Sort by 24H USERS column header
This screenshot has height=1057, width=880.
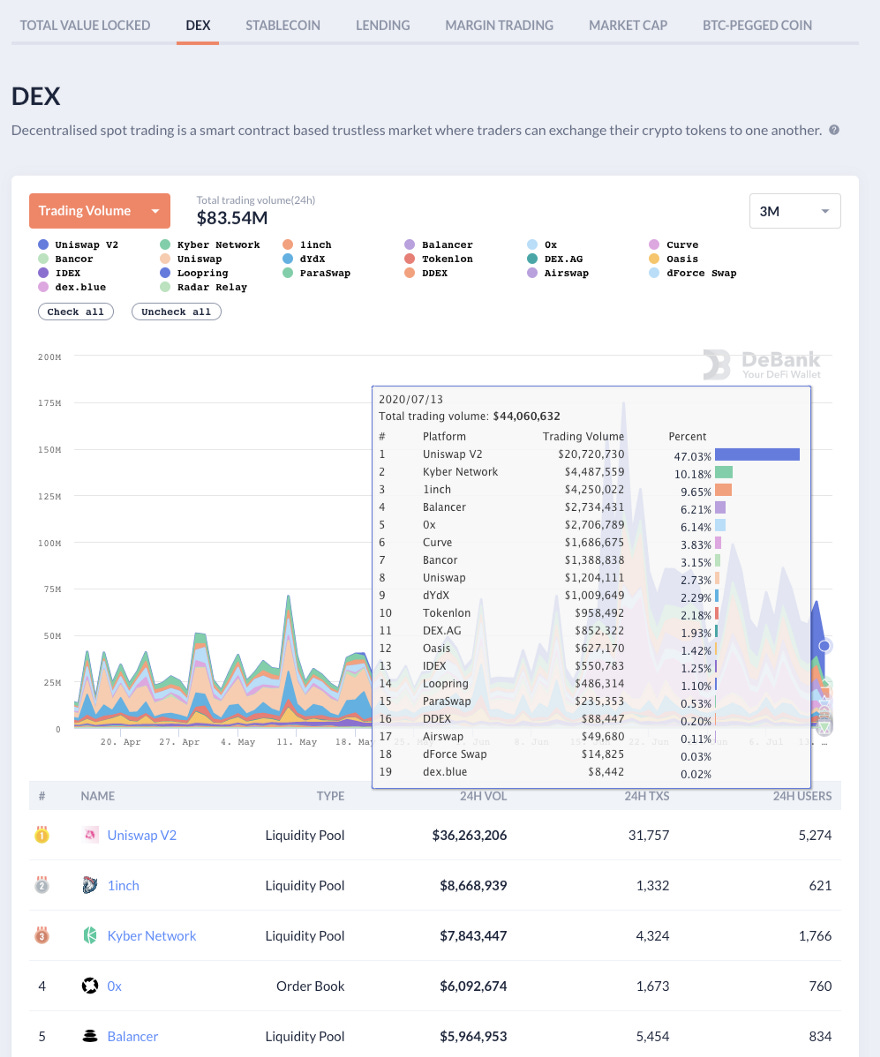802,795
